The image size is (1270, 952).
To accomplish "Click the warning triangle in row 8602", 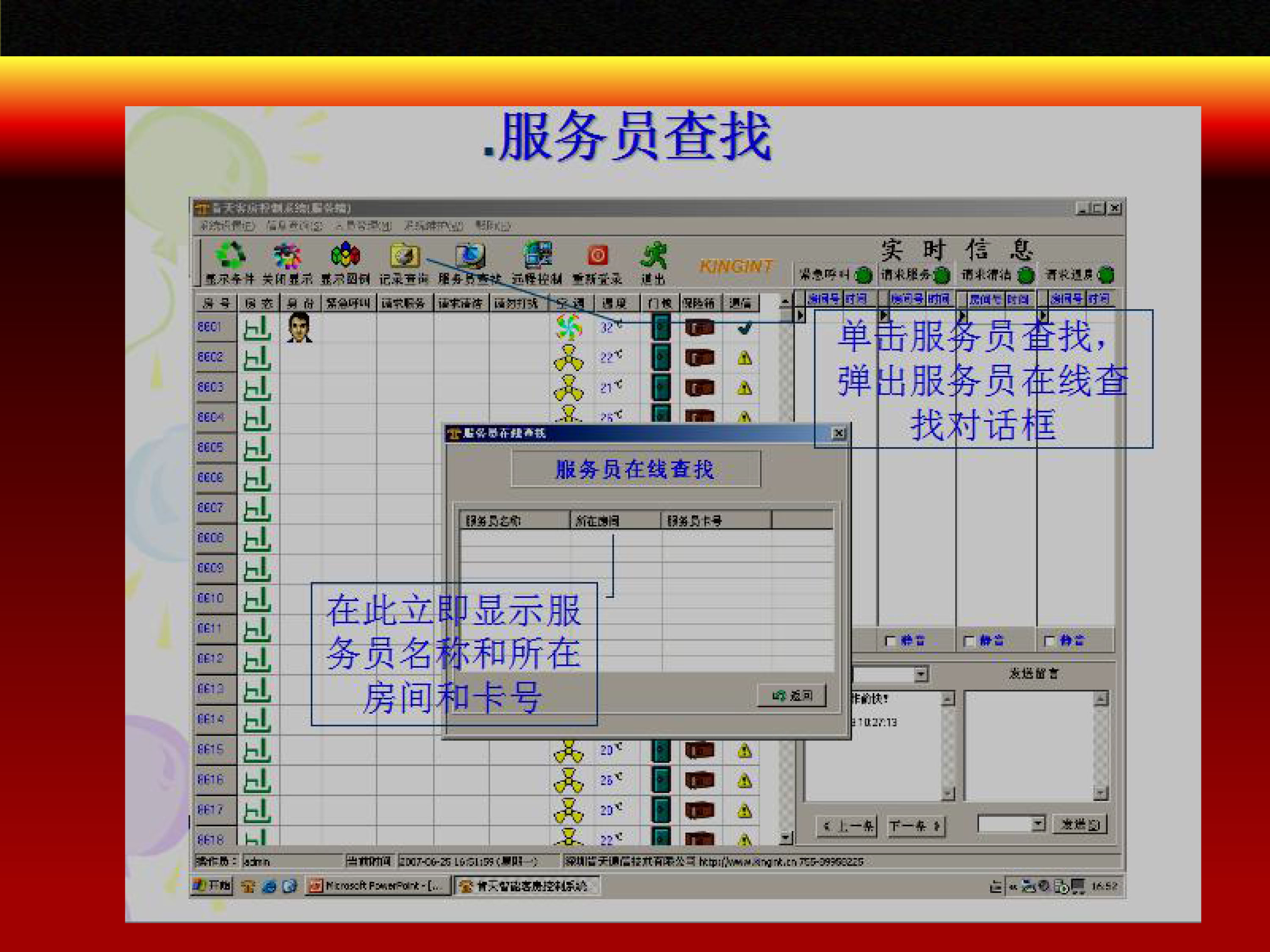I will 745,359.
